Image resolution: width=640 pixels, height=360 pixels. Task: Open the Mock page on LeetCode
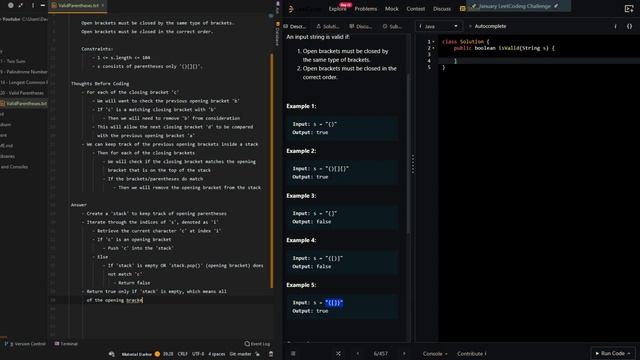pos(392,9)
